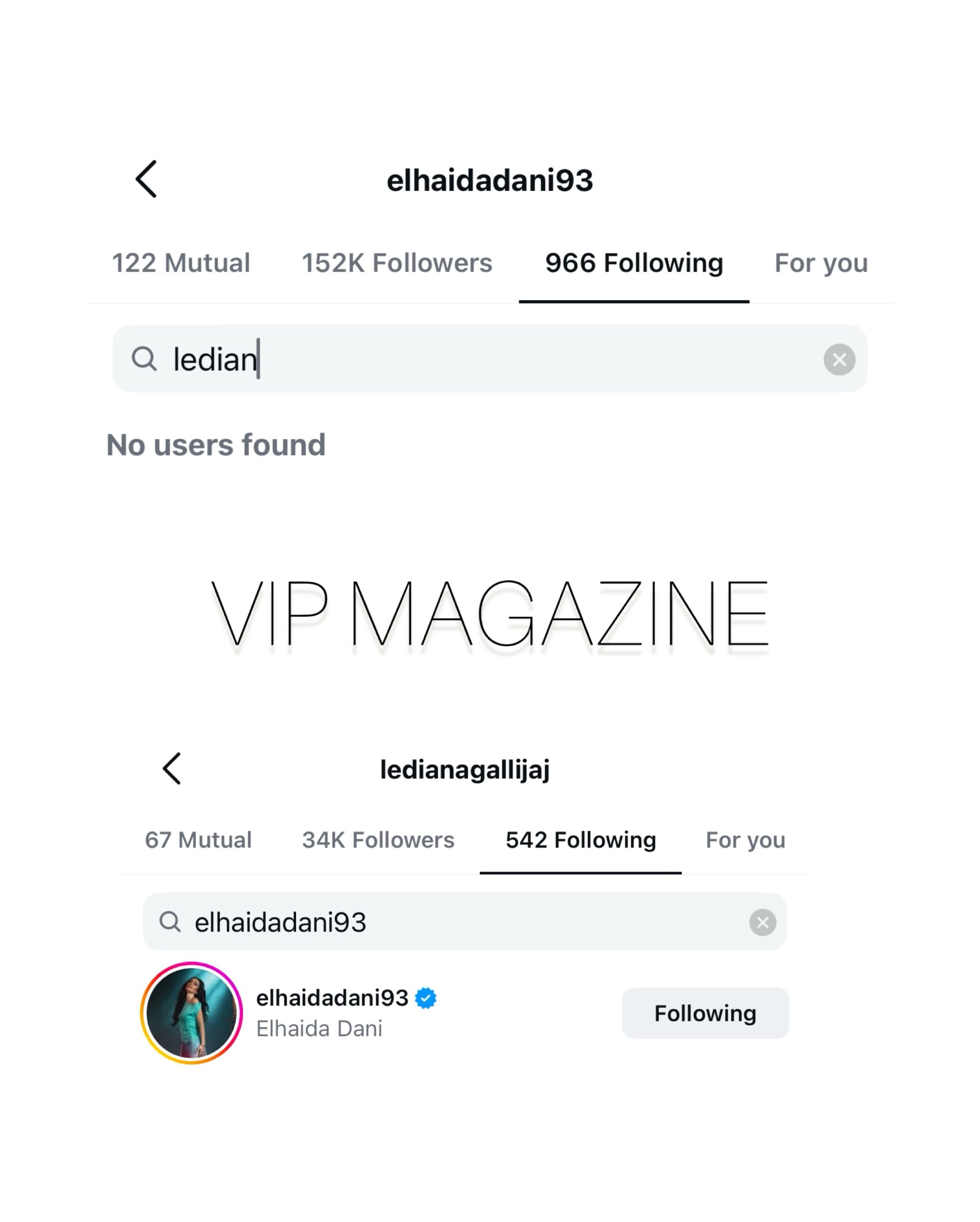Open the 152K Followers tab
Image resolution: width=980 pixels, height=1222 pixels.
point(397,263)
